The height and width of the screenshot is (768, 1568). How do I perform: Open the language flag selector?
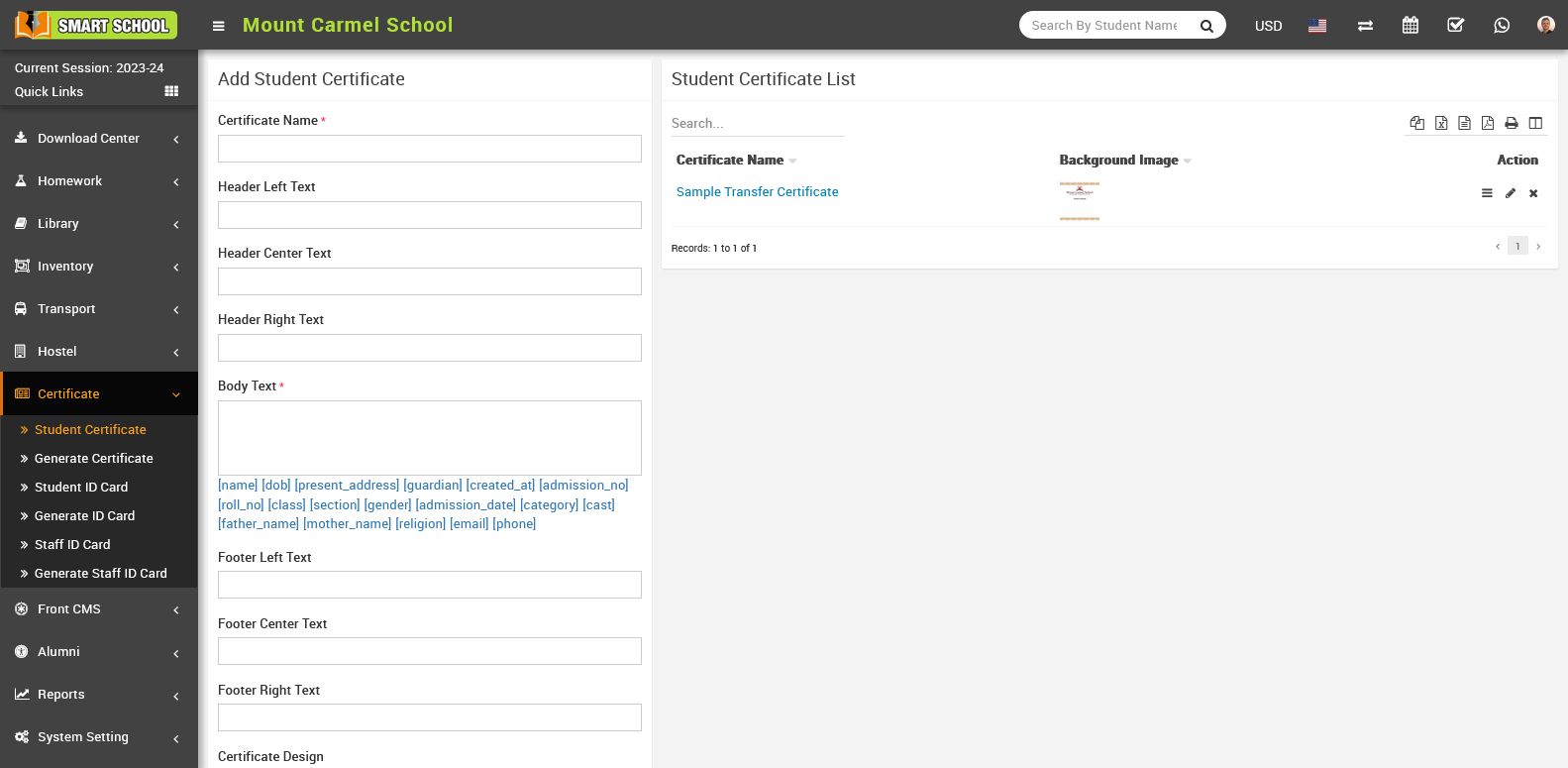(x=1317, y=26)
